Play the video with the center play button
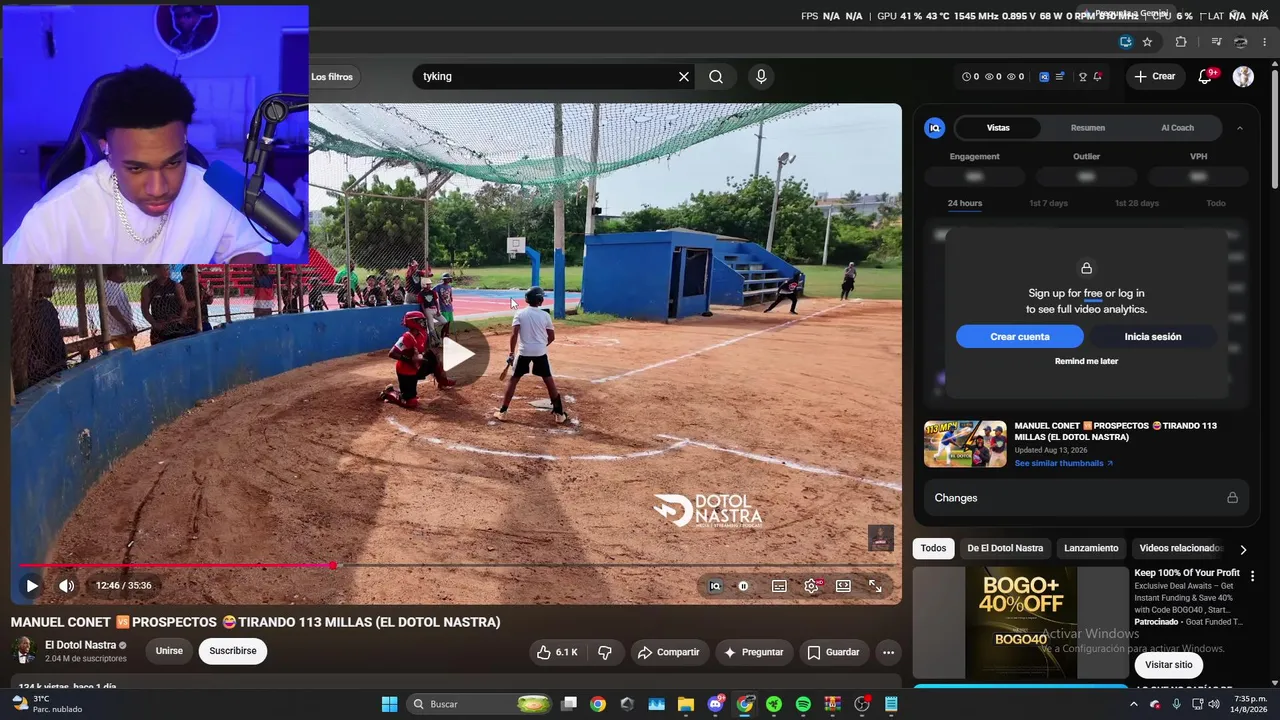Image resolution: width=1280 pixels, height=720 pixels. pos(459,354)
